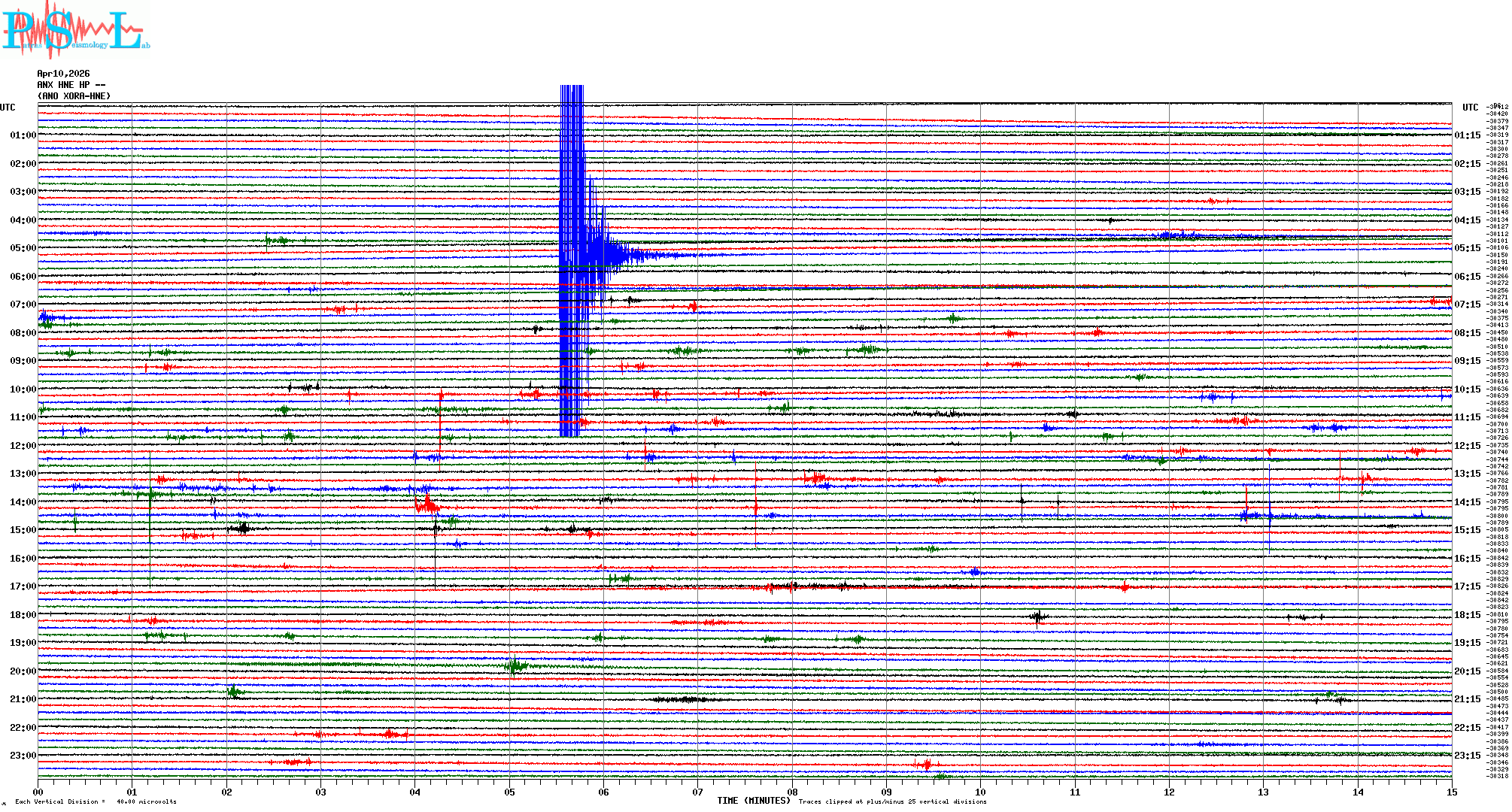
Task: Select the 12:00 hour marker on left
Action: point(23,446)
